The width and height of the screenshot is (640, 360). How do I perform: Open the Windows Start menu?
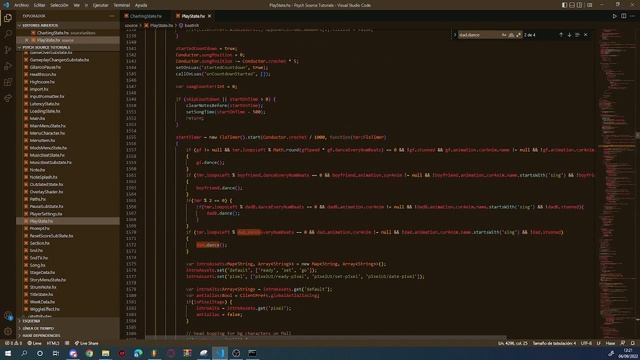pos(8,353)
